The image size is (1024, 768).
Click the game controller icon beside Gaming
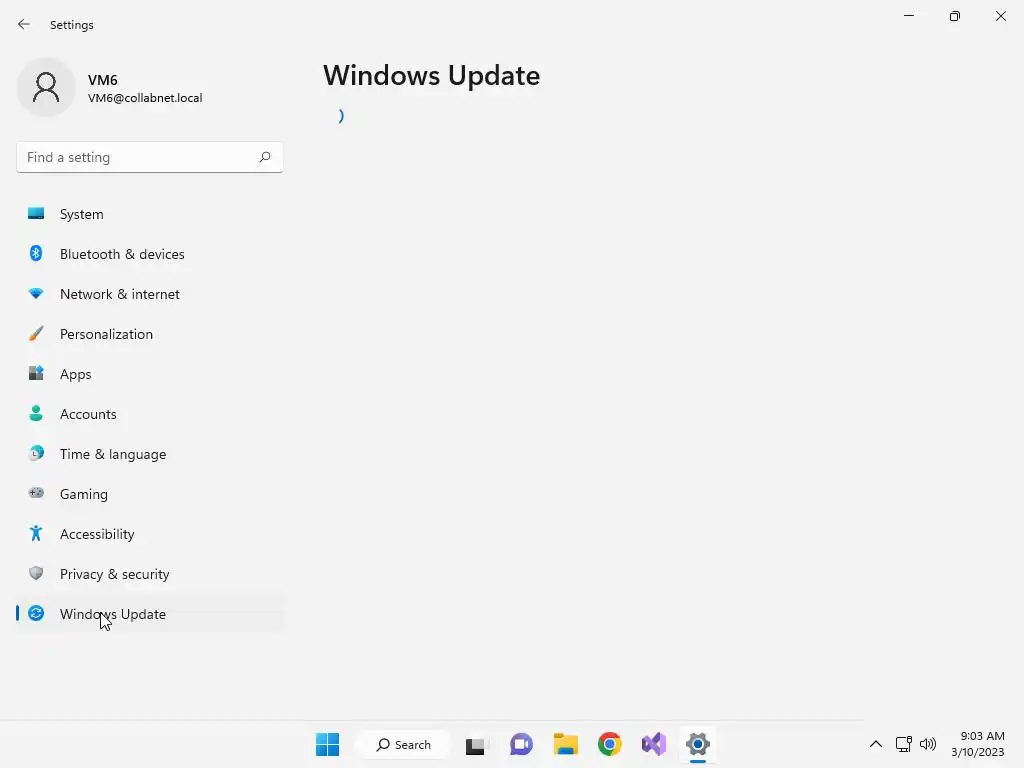pyautogui.click(x=36, y=493)
